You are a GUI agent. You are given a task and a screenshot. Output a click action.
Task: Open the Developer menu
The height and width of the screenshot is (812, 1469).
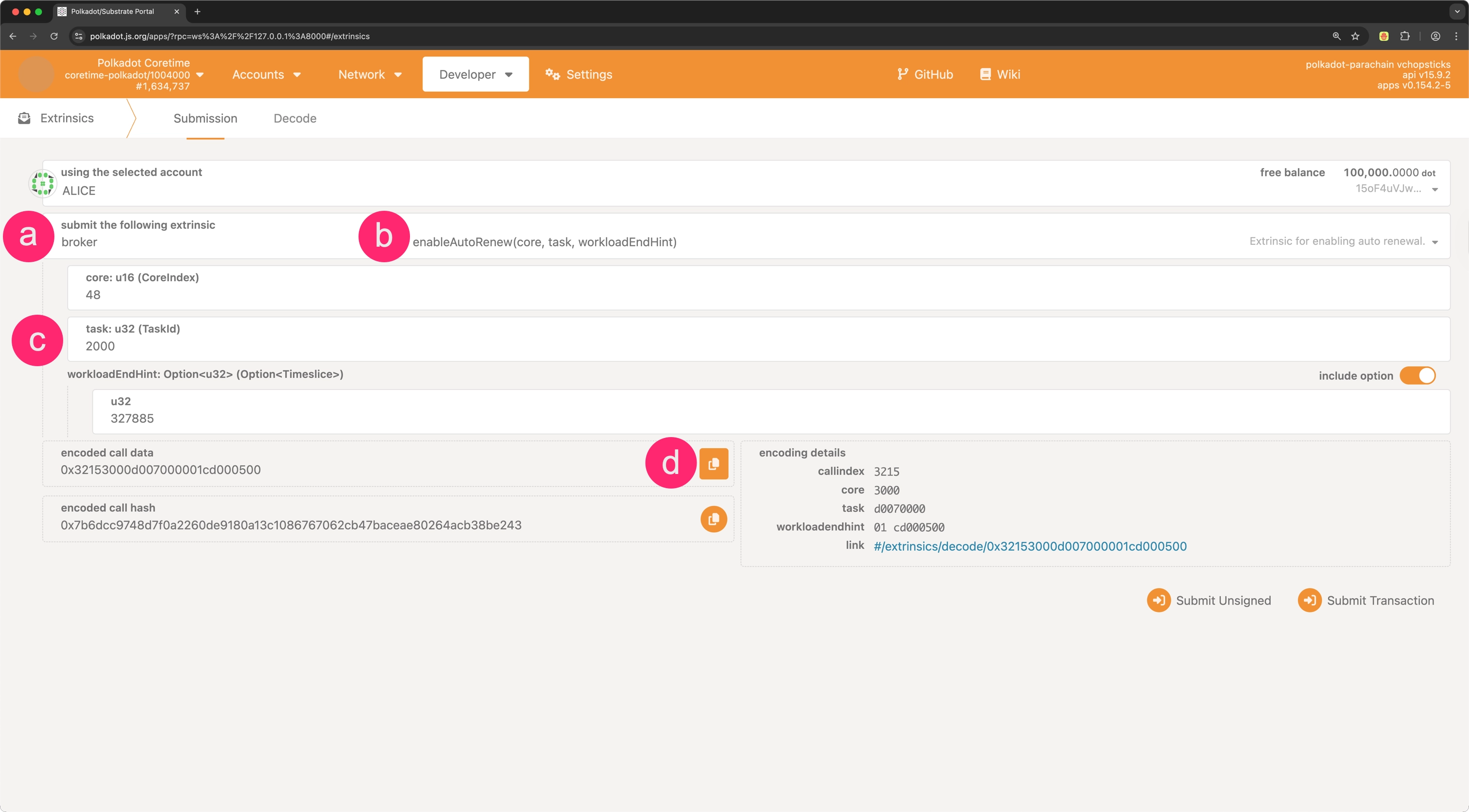click(476, 74)
